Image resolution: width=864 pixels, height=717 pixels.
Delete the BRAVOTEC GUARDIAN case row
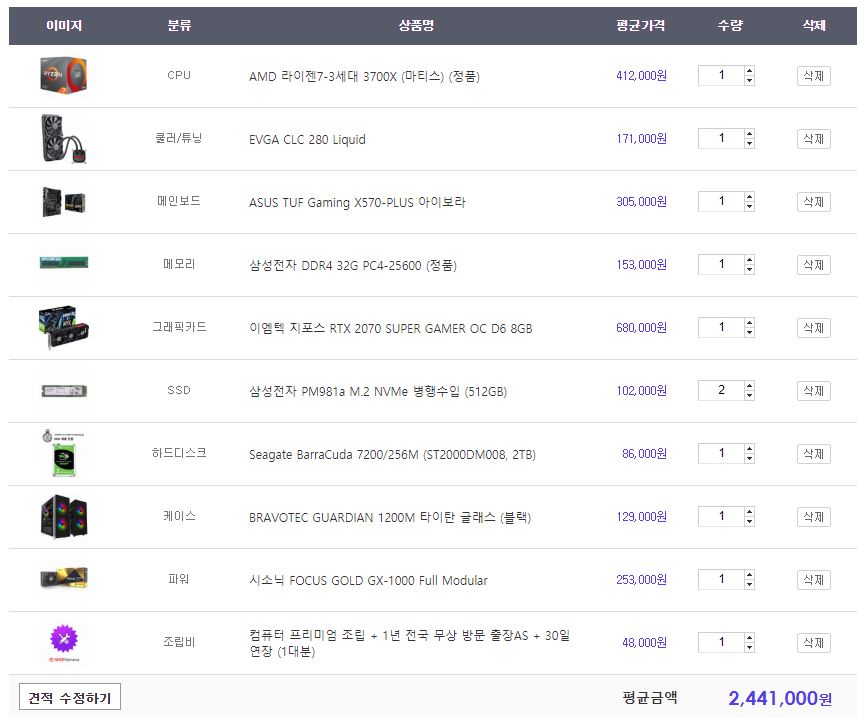point(813,516)
